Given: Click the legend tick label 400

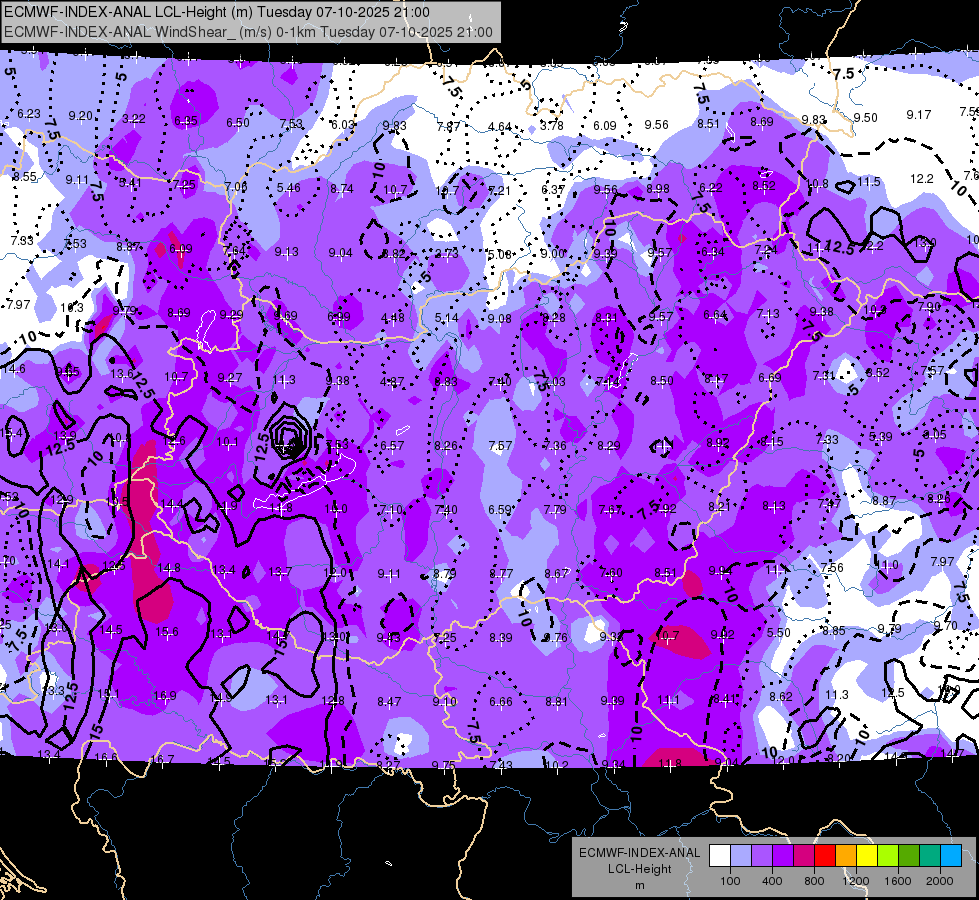Looking at the screenshot, I should tap(772, 881).
